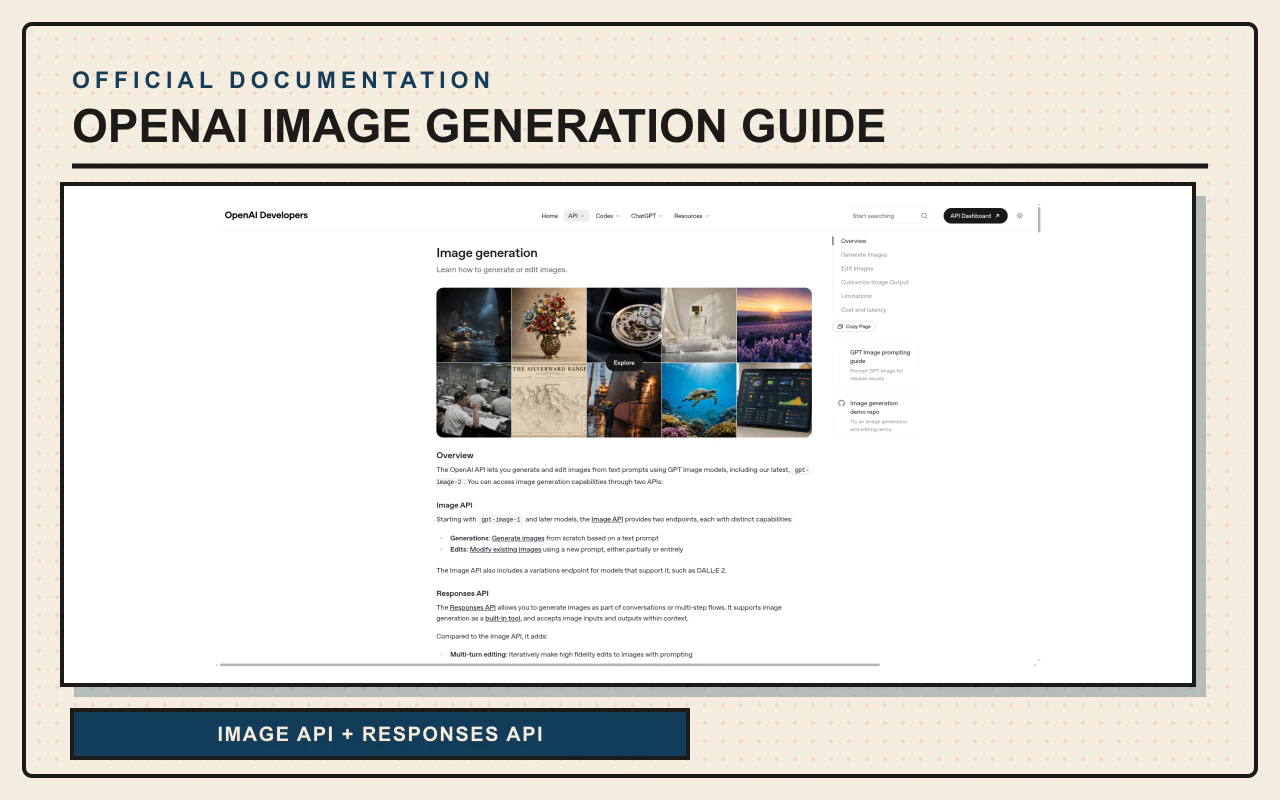This screenshot has height=800, width=1280.
Task: Open the API Dashboard button
Action: 975,216
